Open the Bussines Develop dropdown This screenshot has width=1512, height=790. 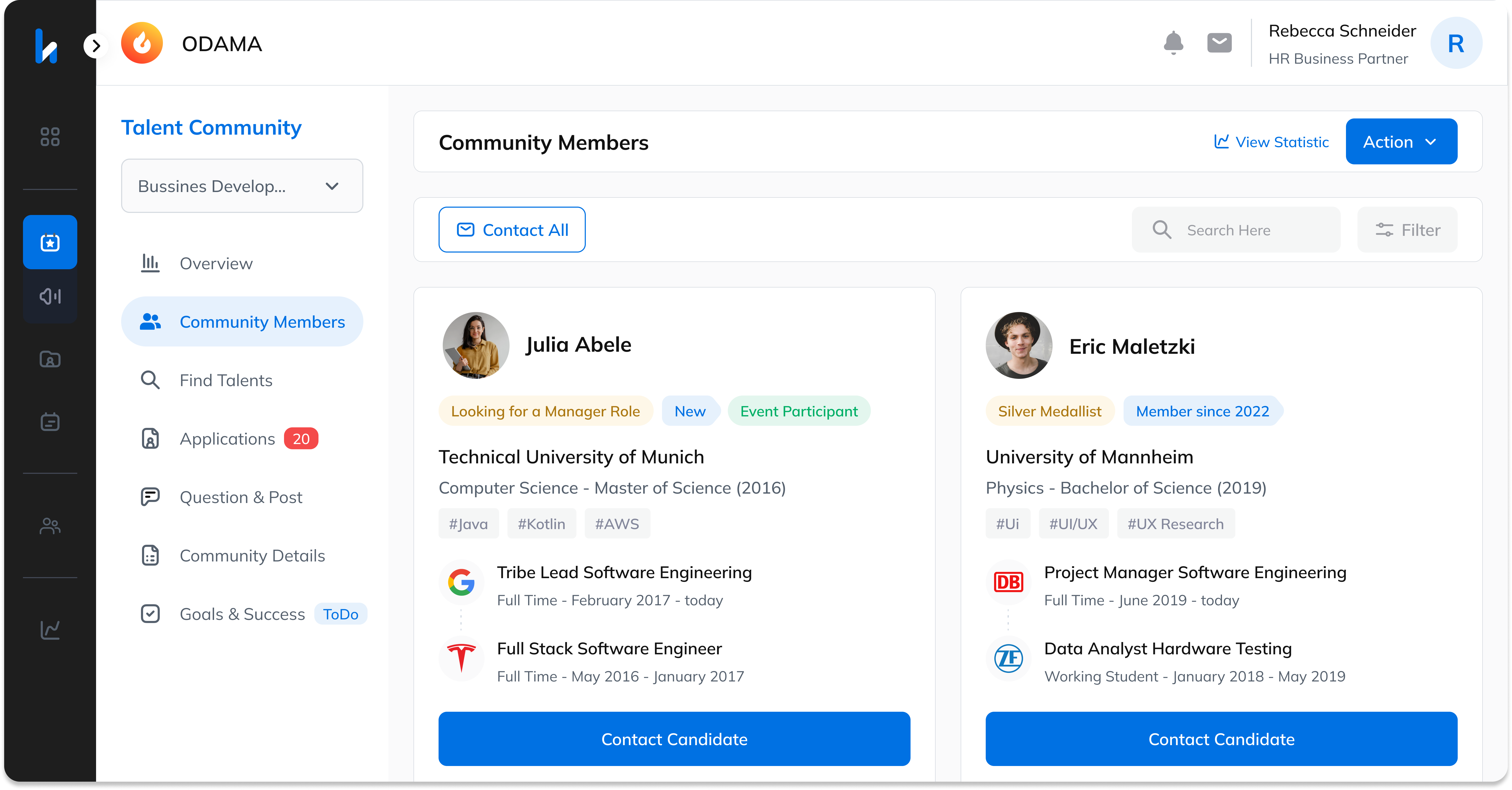(x=241, y=186)
